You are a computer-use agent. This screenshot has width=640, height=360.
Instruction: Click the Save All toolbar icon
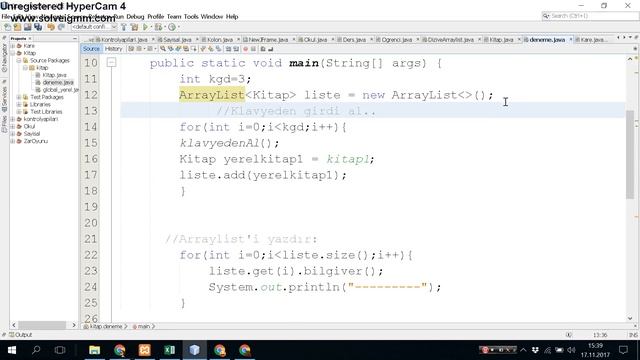click(x=38, y=27)
